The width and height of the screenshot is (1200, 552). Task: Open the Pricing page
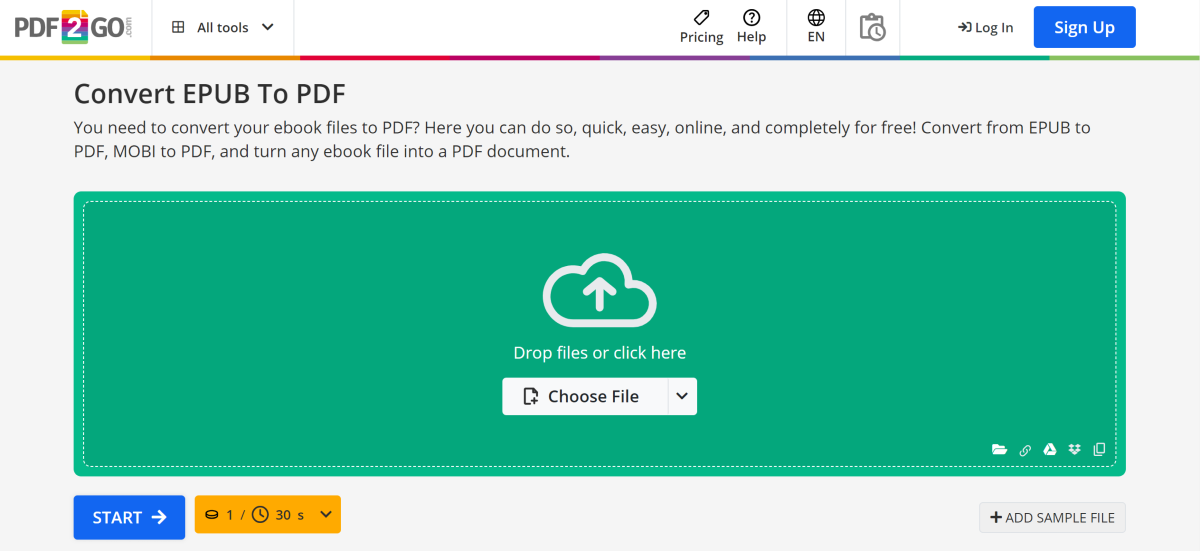pos(701,27)
